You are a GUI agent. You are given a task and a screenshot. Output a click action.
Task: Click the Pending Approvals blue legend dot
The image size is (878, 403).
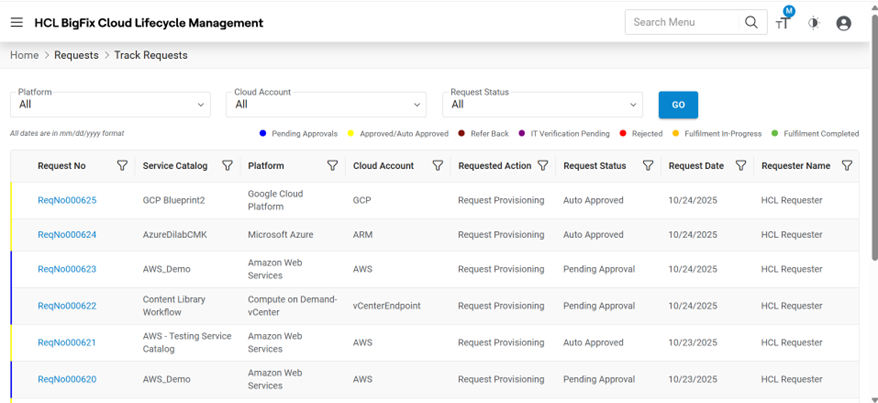[263, 133]
